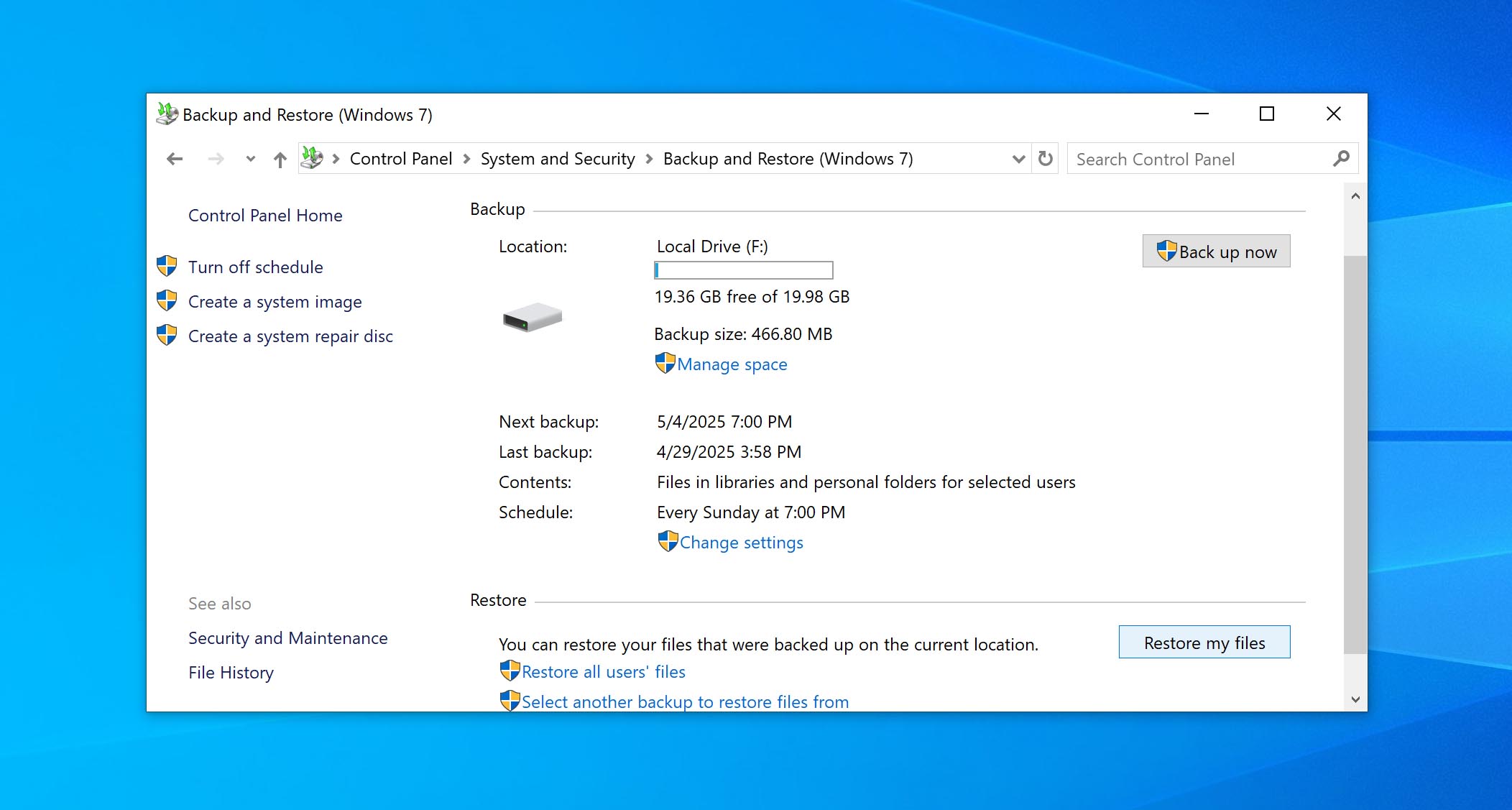Select System and Security breadcrumb
This screenshot has height=810, width=1512.
point(558,159)
